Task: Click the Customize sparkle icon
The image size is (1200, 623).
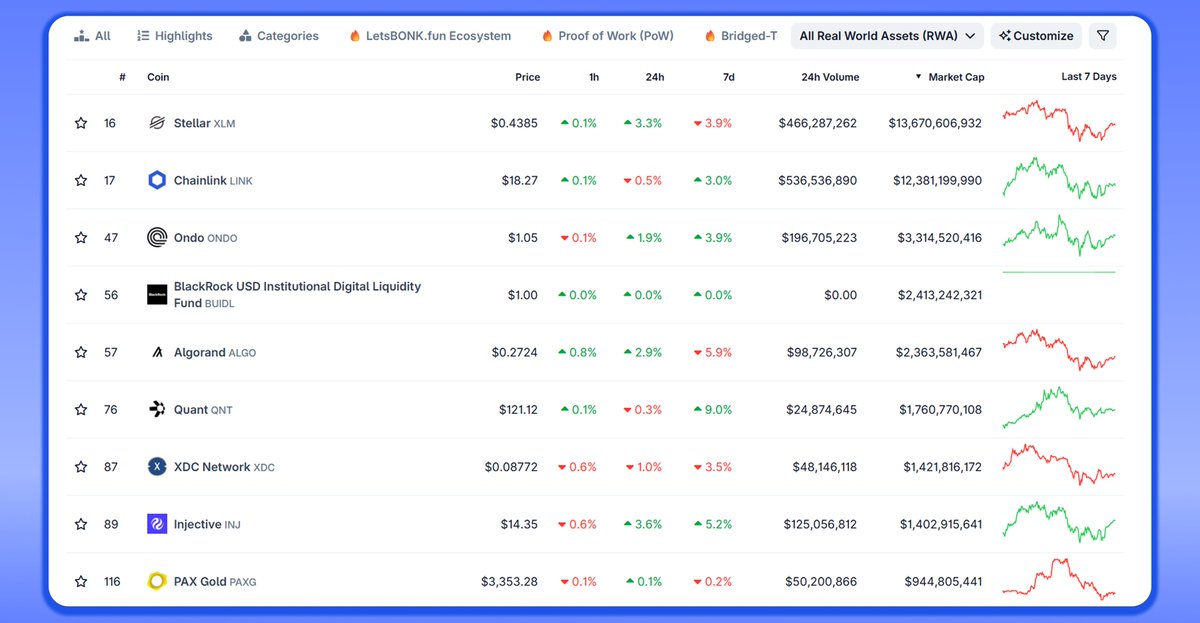Action: pos(1005,36)
